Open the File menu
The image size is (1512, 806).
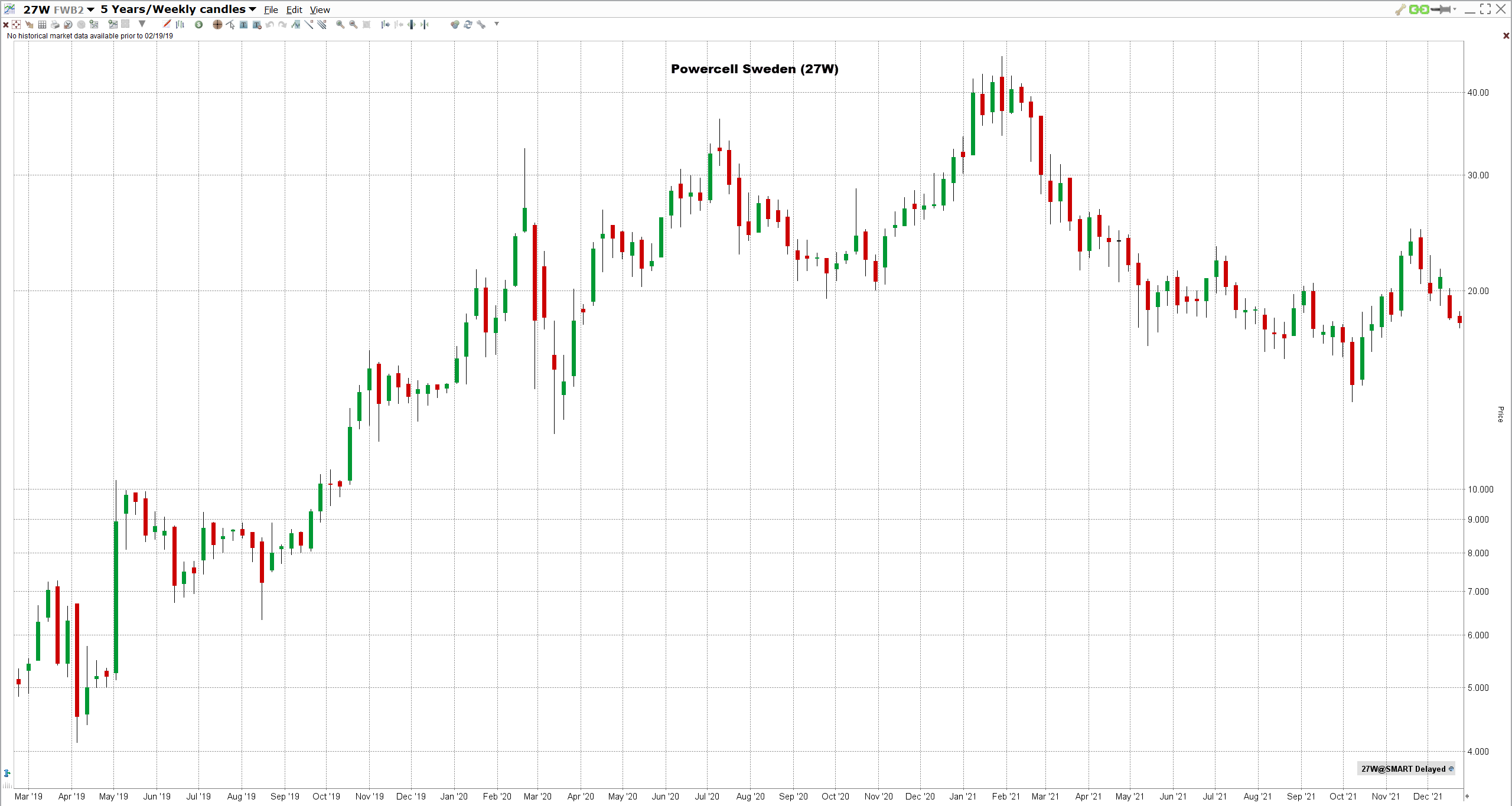coord(271,10)
